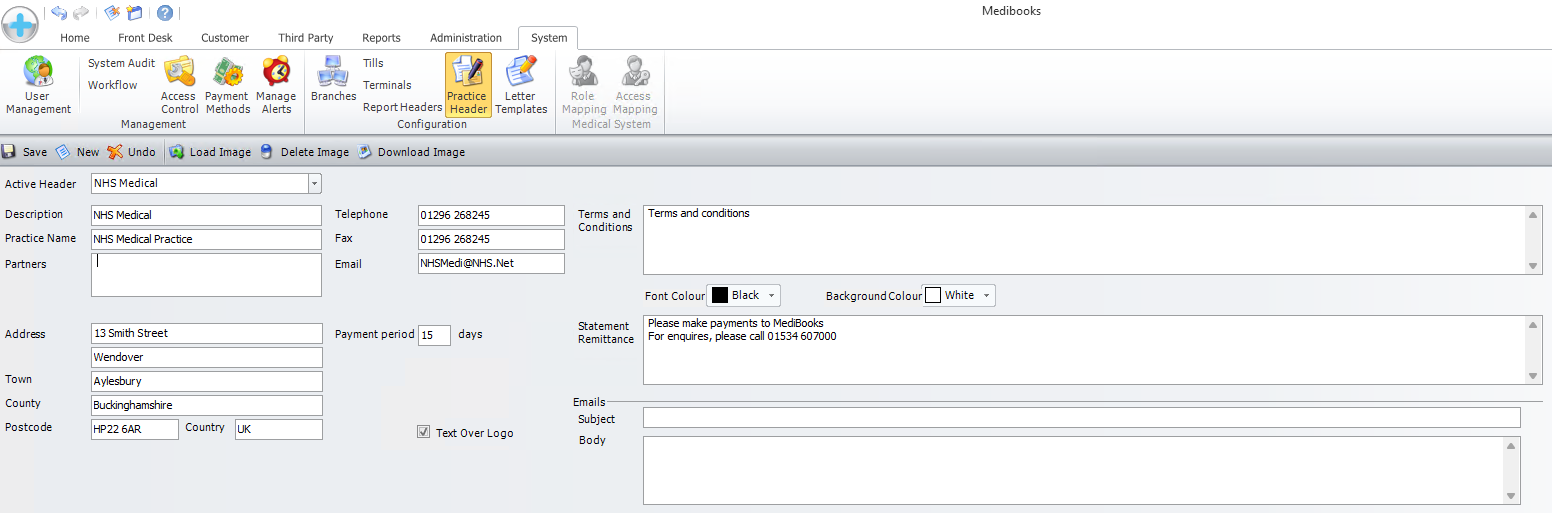The width and height of the screenshot is (1552, 513).
Task: Switch to the Administration tab
Action: tap(466, 38)
